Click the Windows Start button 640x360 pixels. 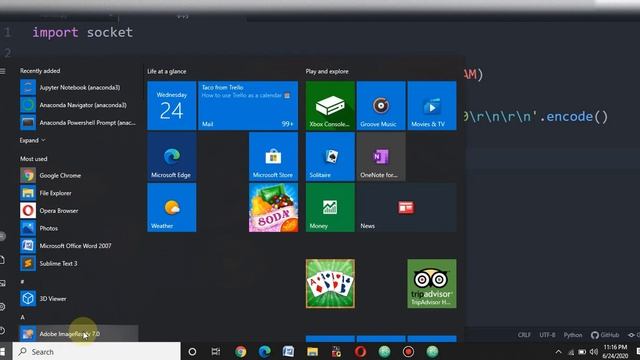3,351
